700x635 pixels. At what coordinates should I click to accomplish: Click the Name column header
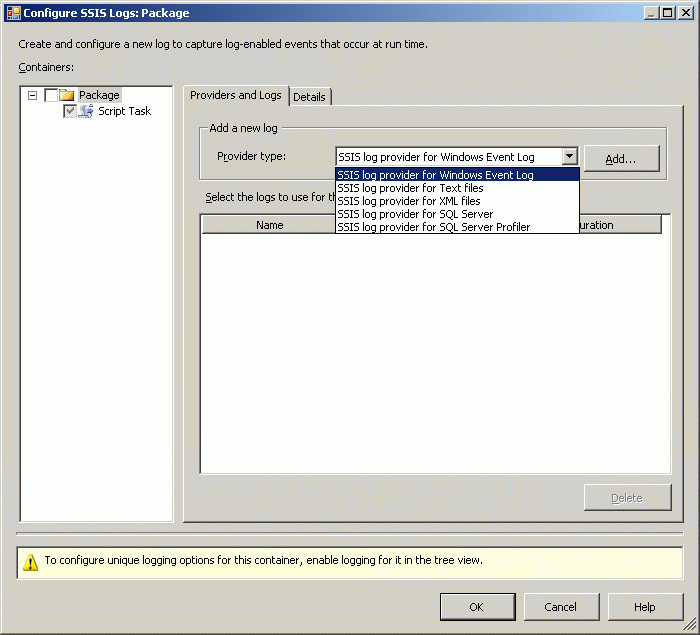[269, 225]
